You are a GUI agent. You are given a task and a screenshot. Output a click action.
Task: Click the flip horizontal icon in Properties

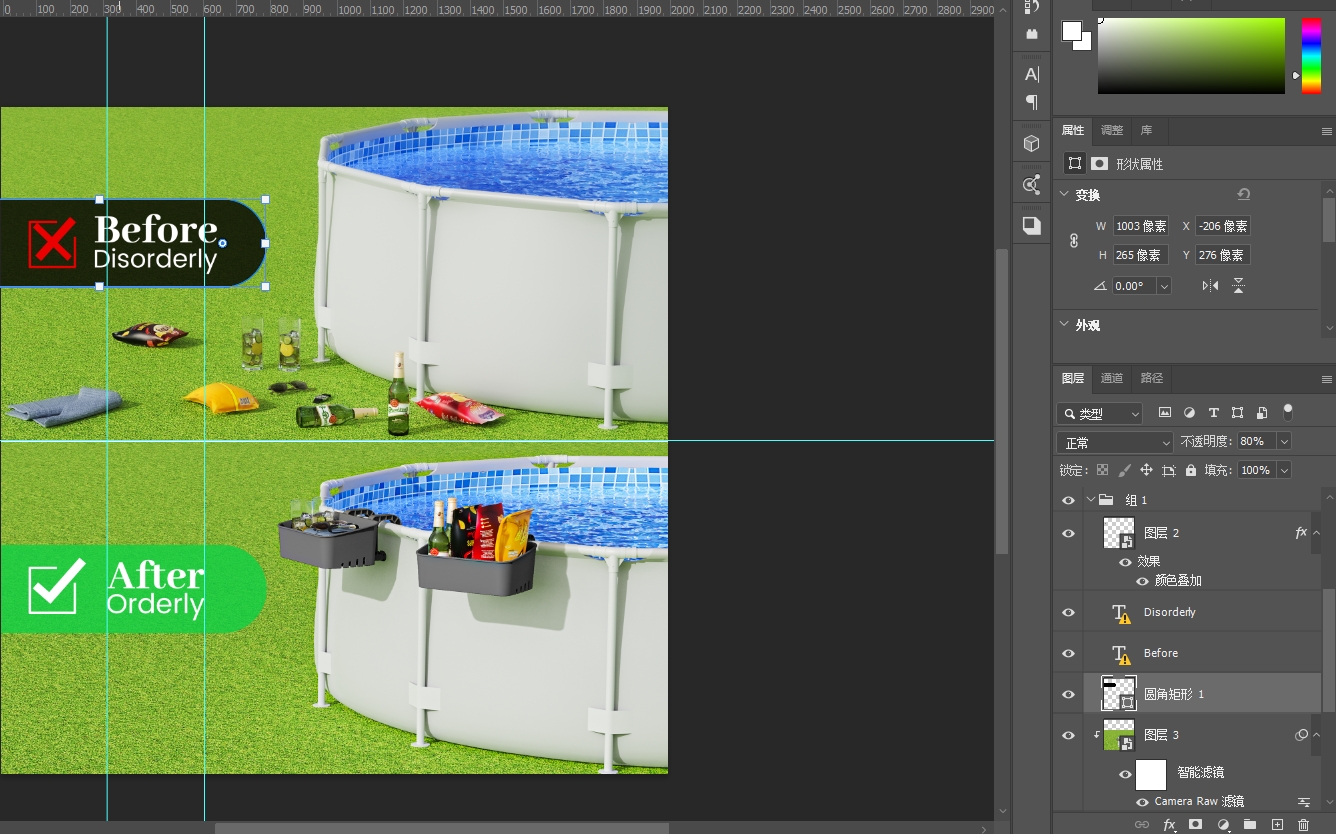pyautogui.click(x=1210, y=286)
